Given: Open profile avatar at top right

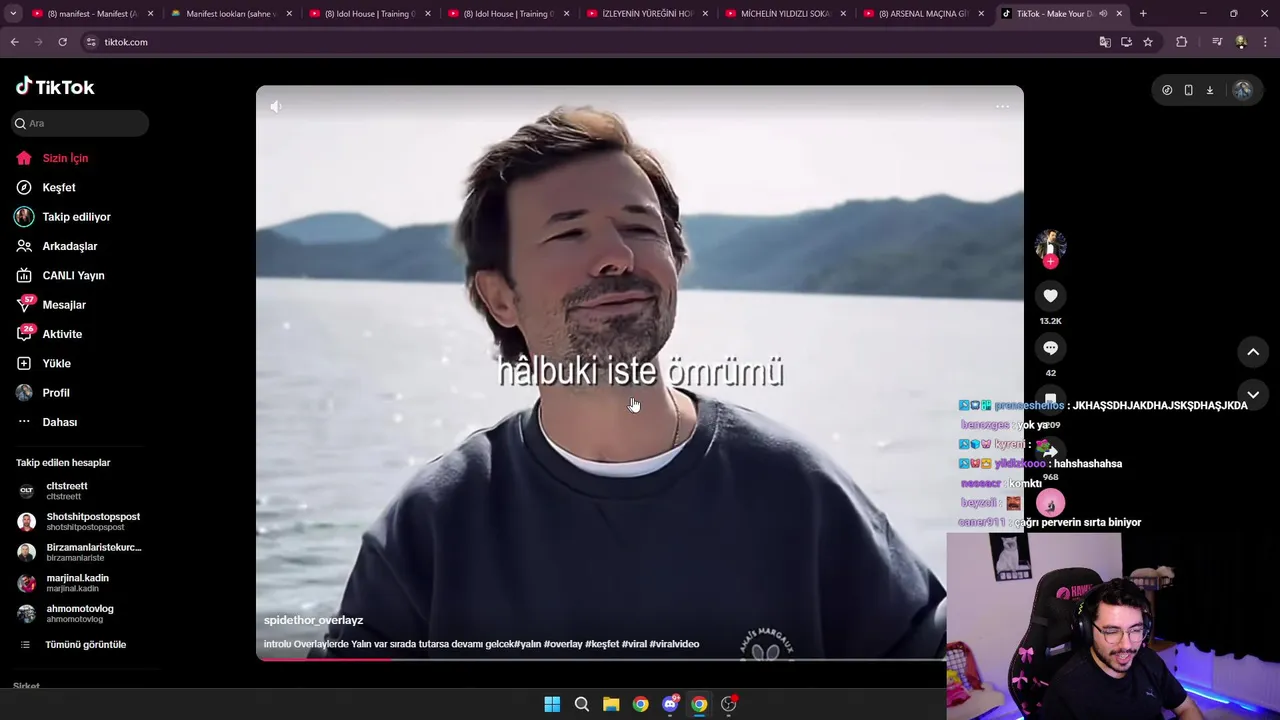Looking at the screenshot, I should (x=1242, y=90).
